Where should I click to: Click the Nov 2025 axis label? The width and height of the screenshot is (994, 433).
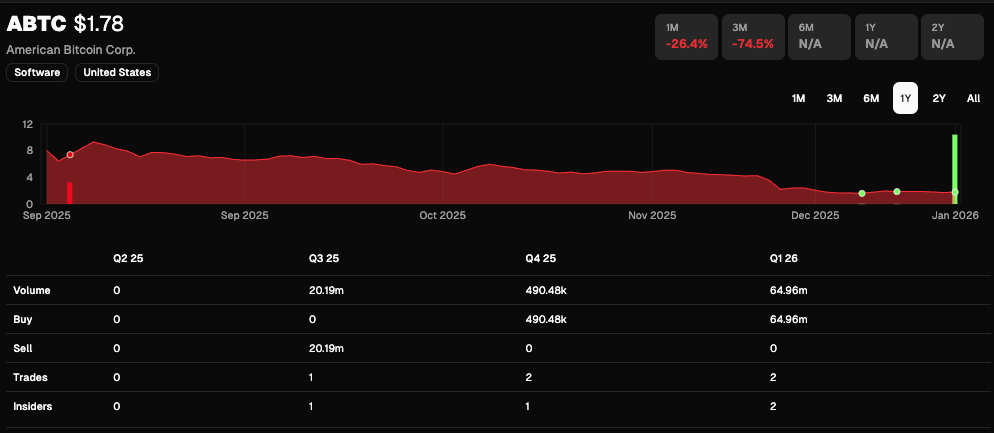(x=652, y=216)
